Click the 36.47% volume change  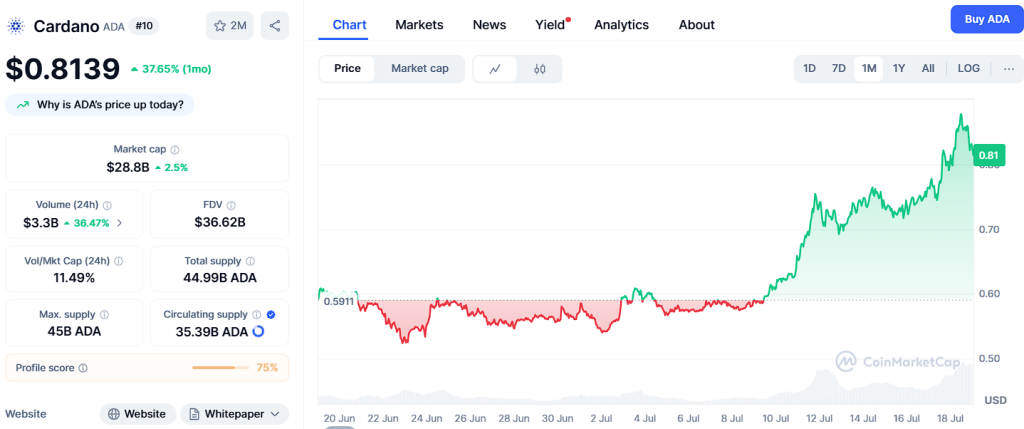[x=89, y=223]
